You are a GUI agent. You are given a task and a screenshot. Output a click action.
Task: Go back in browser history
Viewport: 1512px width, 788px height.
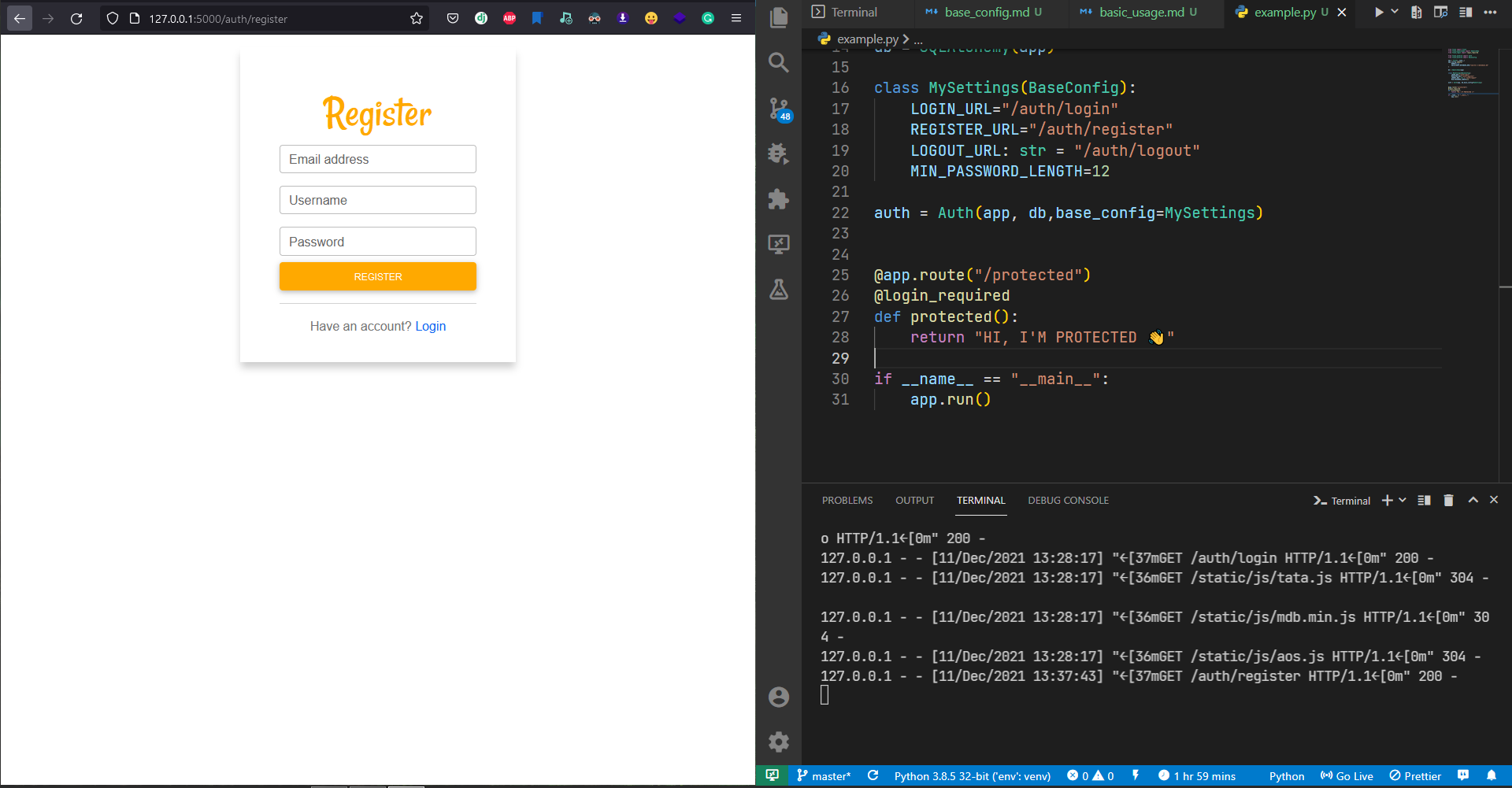20,18
